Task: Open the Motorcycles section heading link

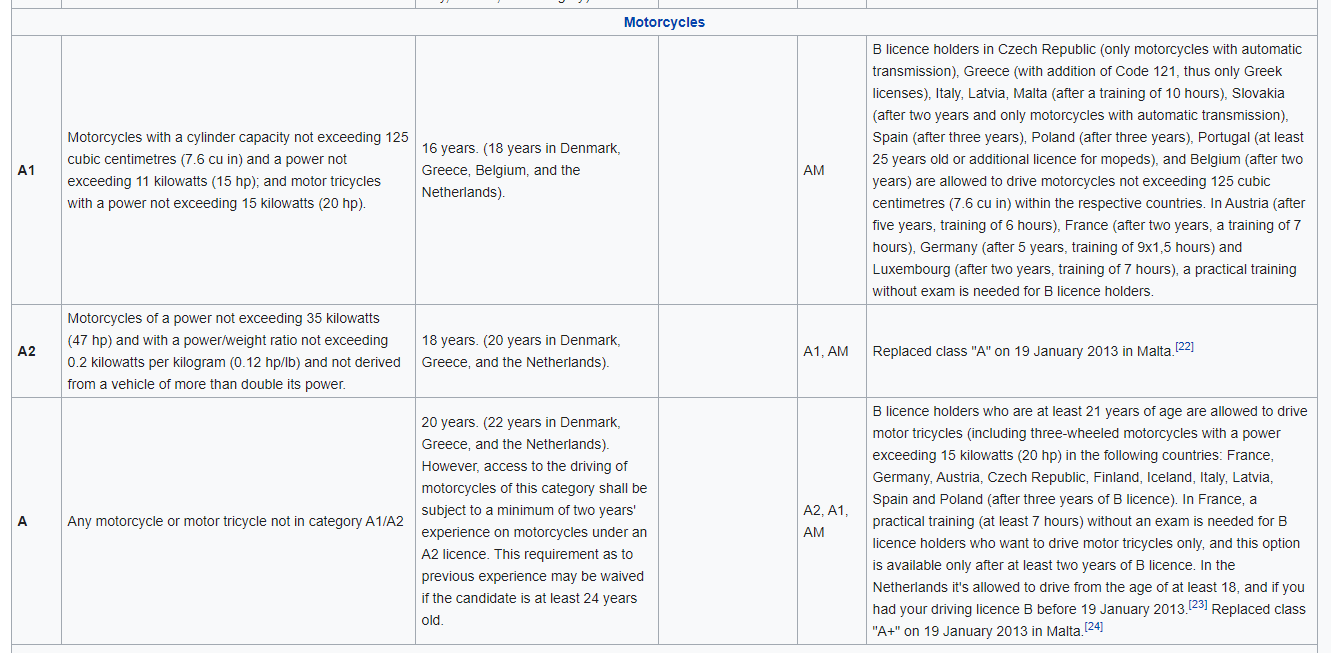Action: pos(664,22)
